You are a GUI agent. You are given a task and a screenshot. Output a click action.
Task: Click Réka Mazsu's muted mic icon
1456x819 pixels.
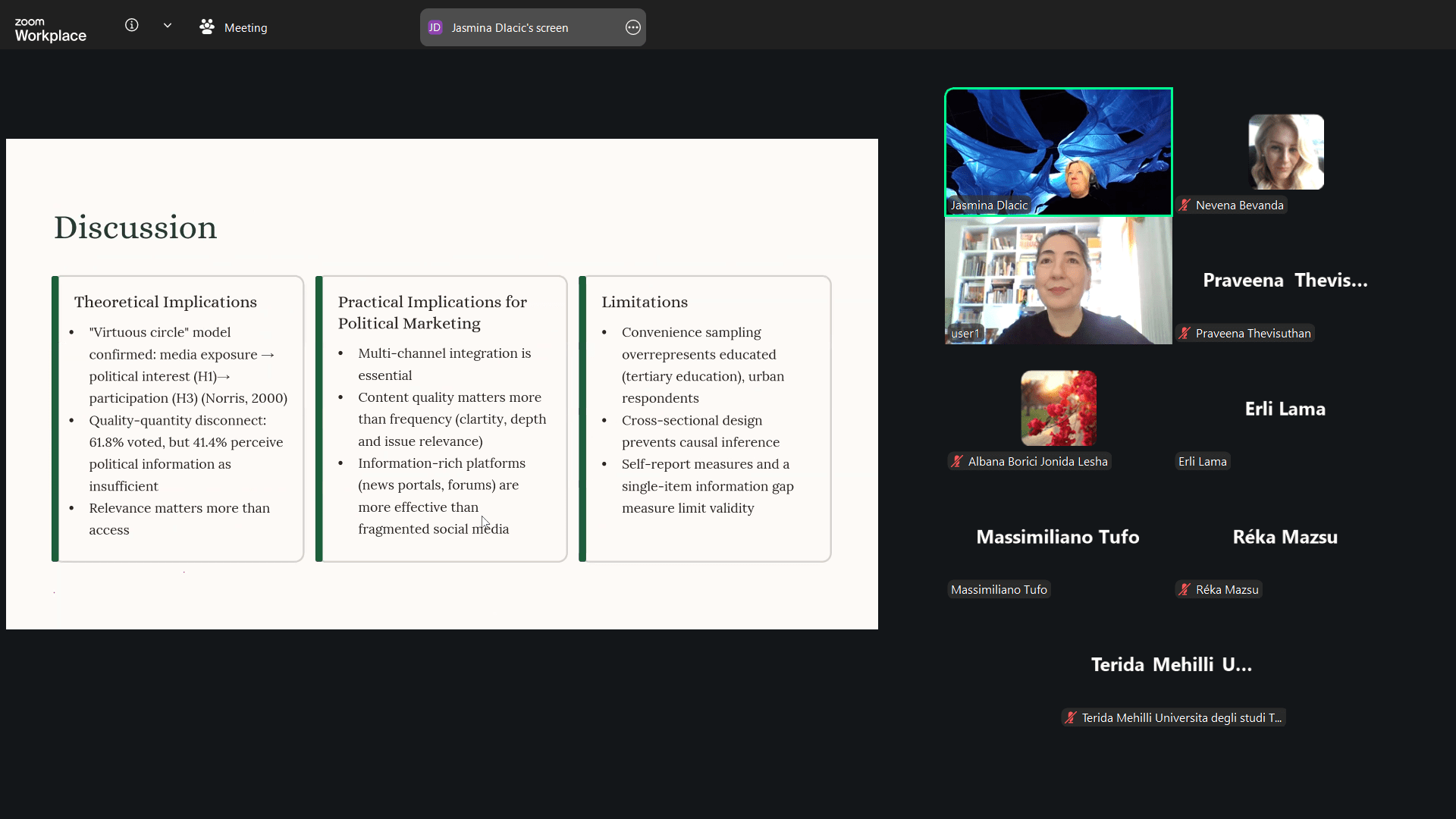pyautogui.click(x=1185, y=590)
